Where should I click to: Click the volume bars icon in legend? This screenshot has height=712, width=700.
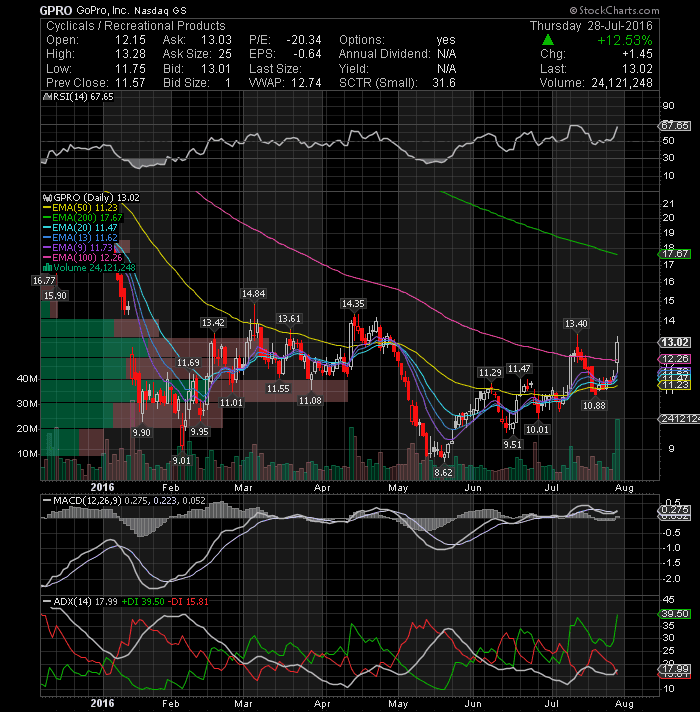click(47, 267)
